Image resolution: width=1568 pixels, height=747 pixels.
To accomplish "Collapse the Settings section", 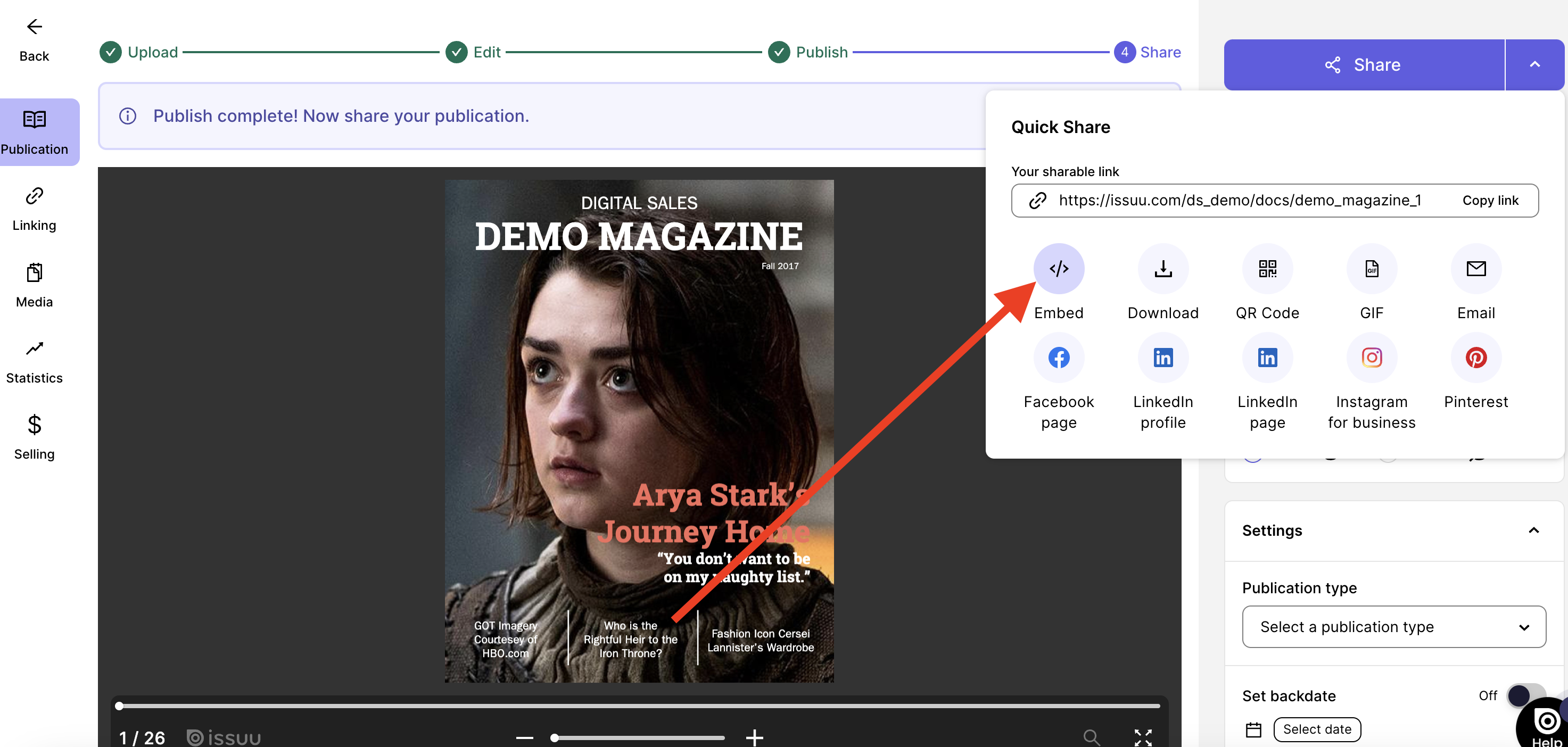I will (x=1533, y=530).
